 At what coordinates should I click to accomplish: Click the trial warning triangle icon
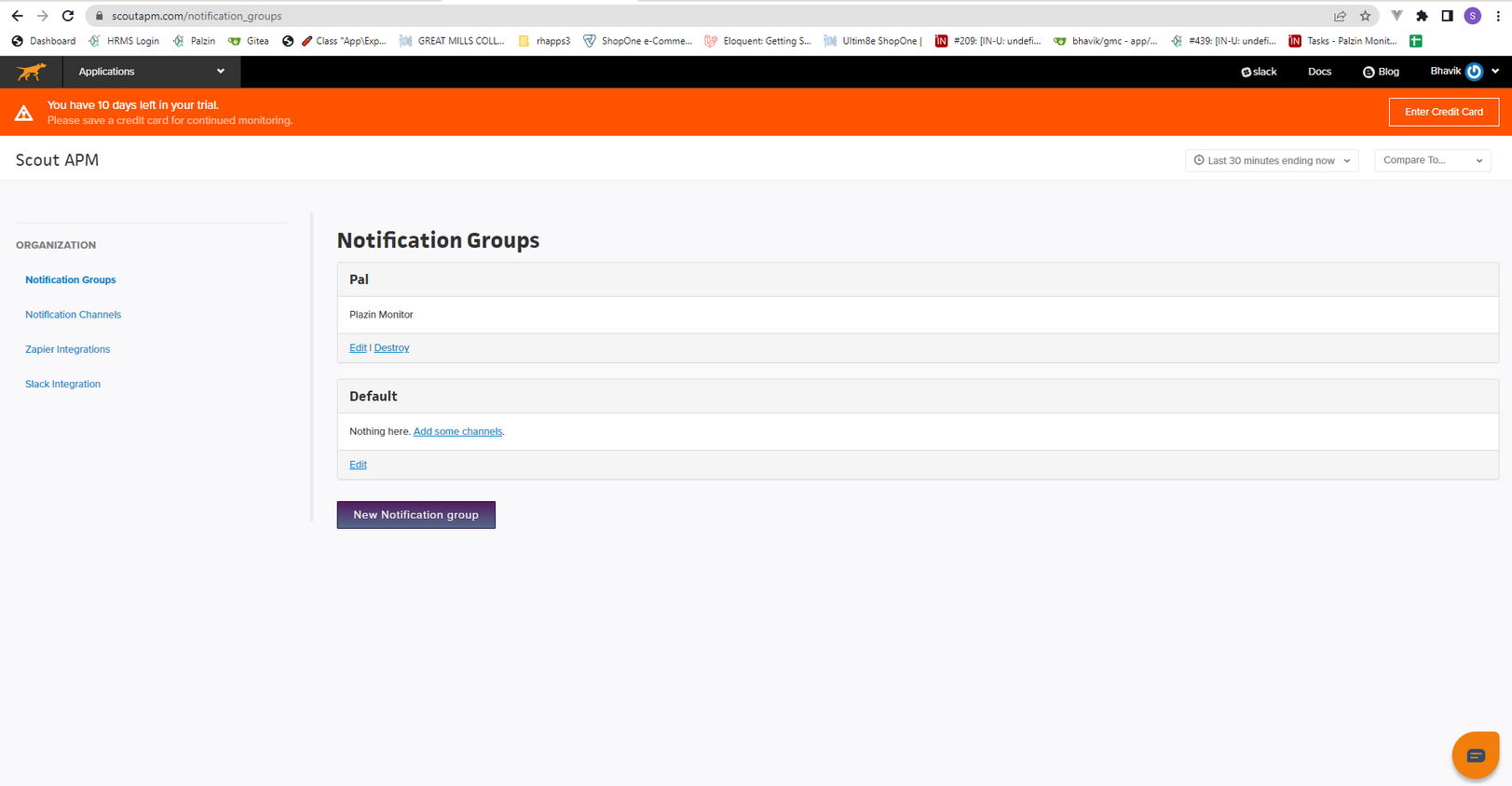[x=24, y=113]
